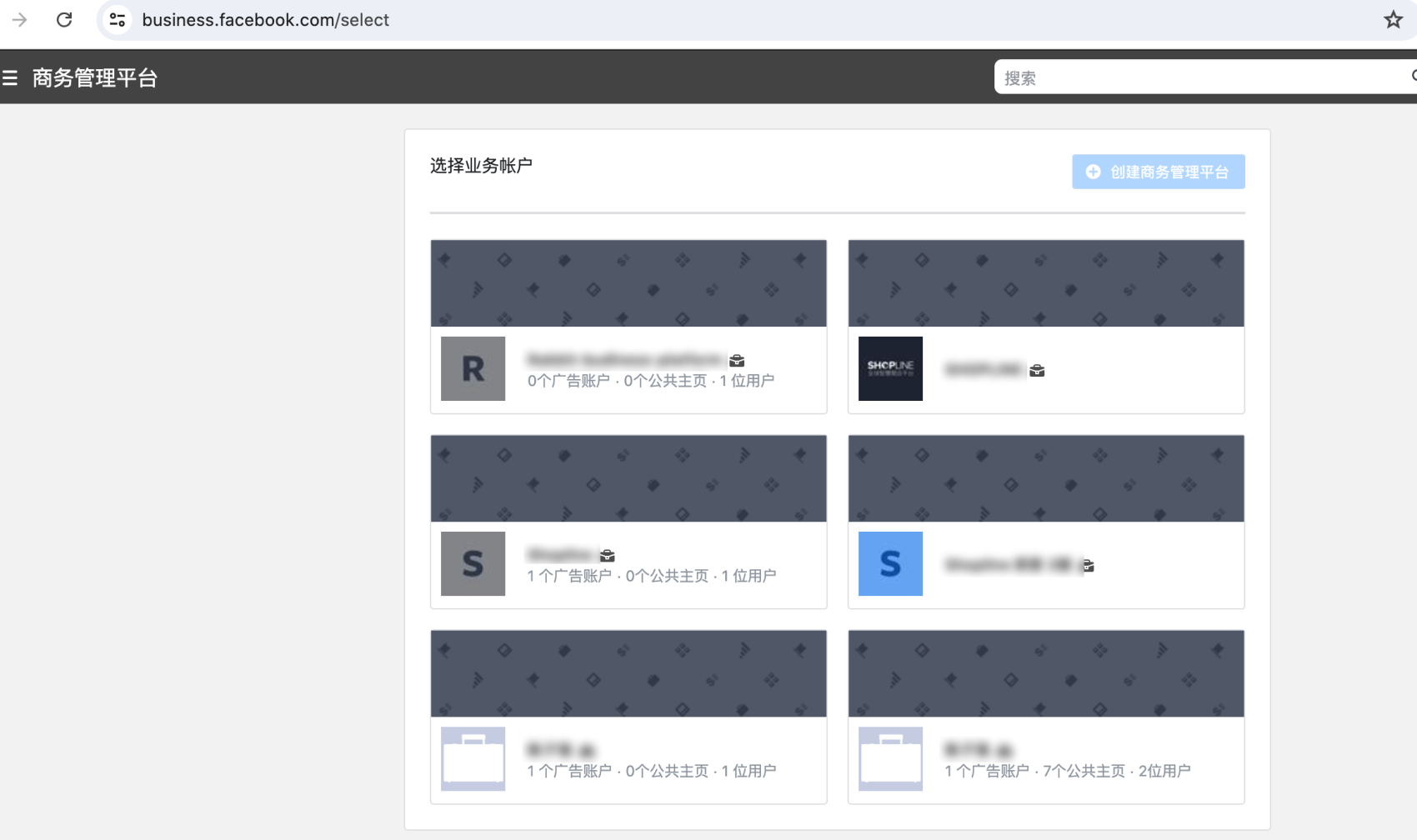Open site information icon in address bar
This screenshot has height=840, width=1417.
[x=118, y=20]
